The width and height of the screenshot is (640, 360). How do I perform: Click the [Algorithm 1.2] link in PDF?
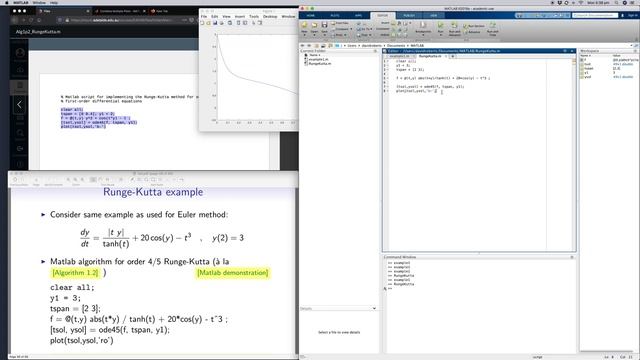(76, 273)
